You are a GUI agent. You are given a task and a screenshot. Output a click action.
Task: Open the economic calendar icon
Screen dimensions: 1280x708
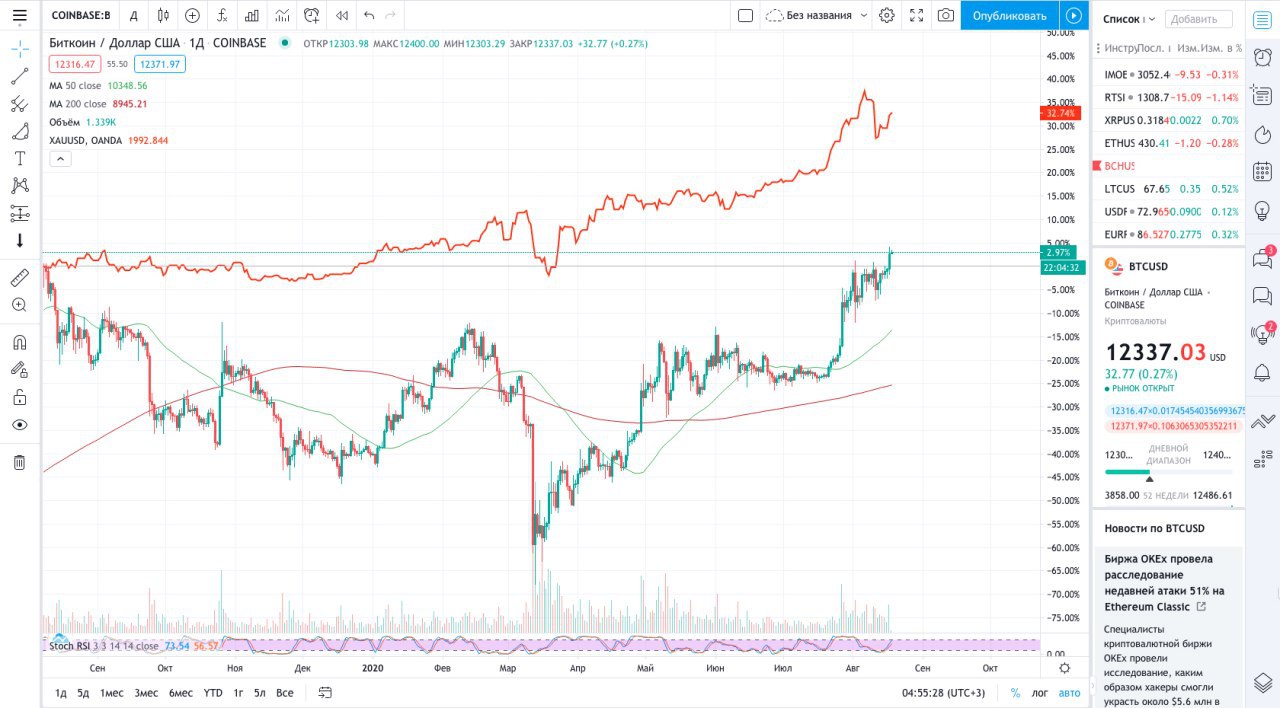click(1262, 171)
